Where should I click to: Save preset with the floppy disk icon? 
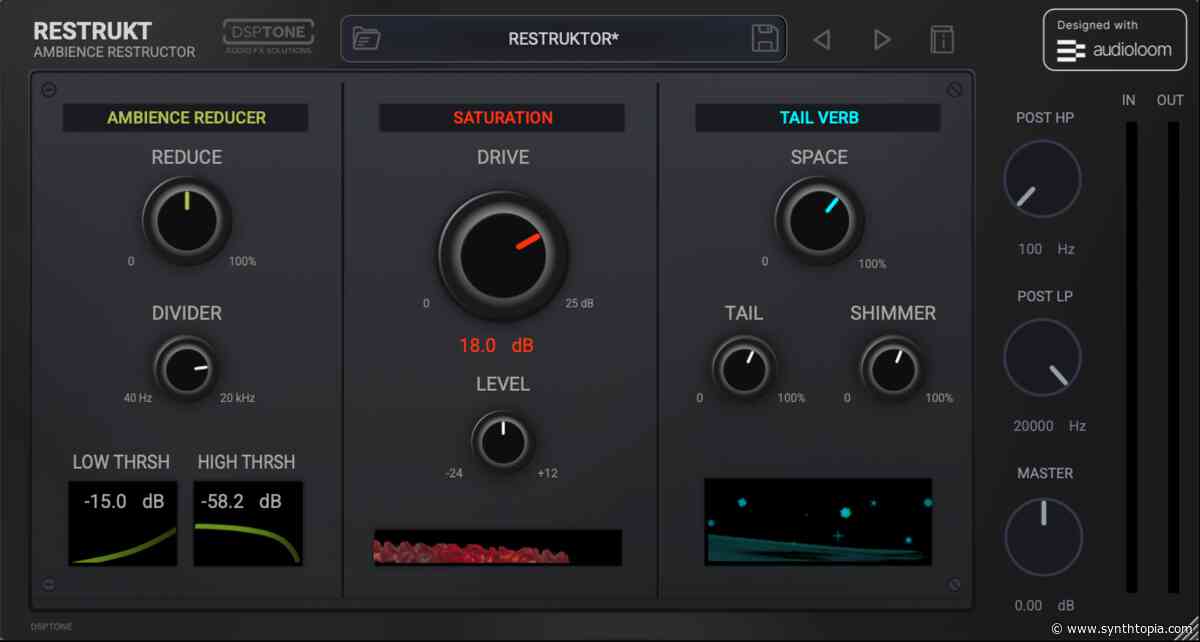click(765, 39)
